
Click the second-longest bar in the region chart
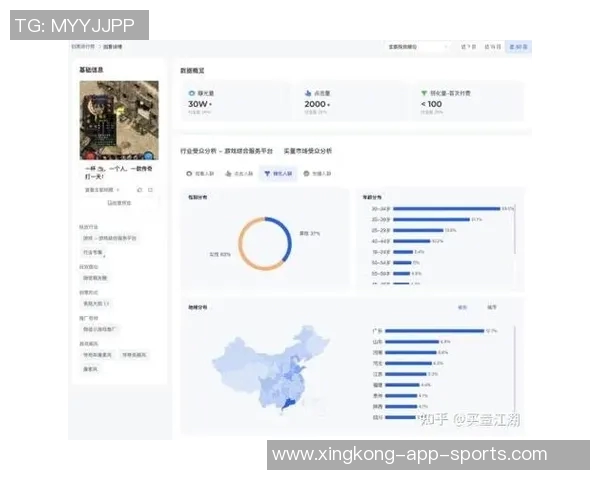[412, 341]
